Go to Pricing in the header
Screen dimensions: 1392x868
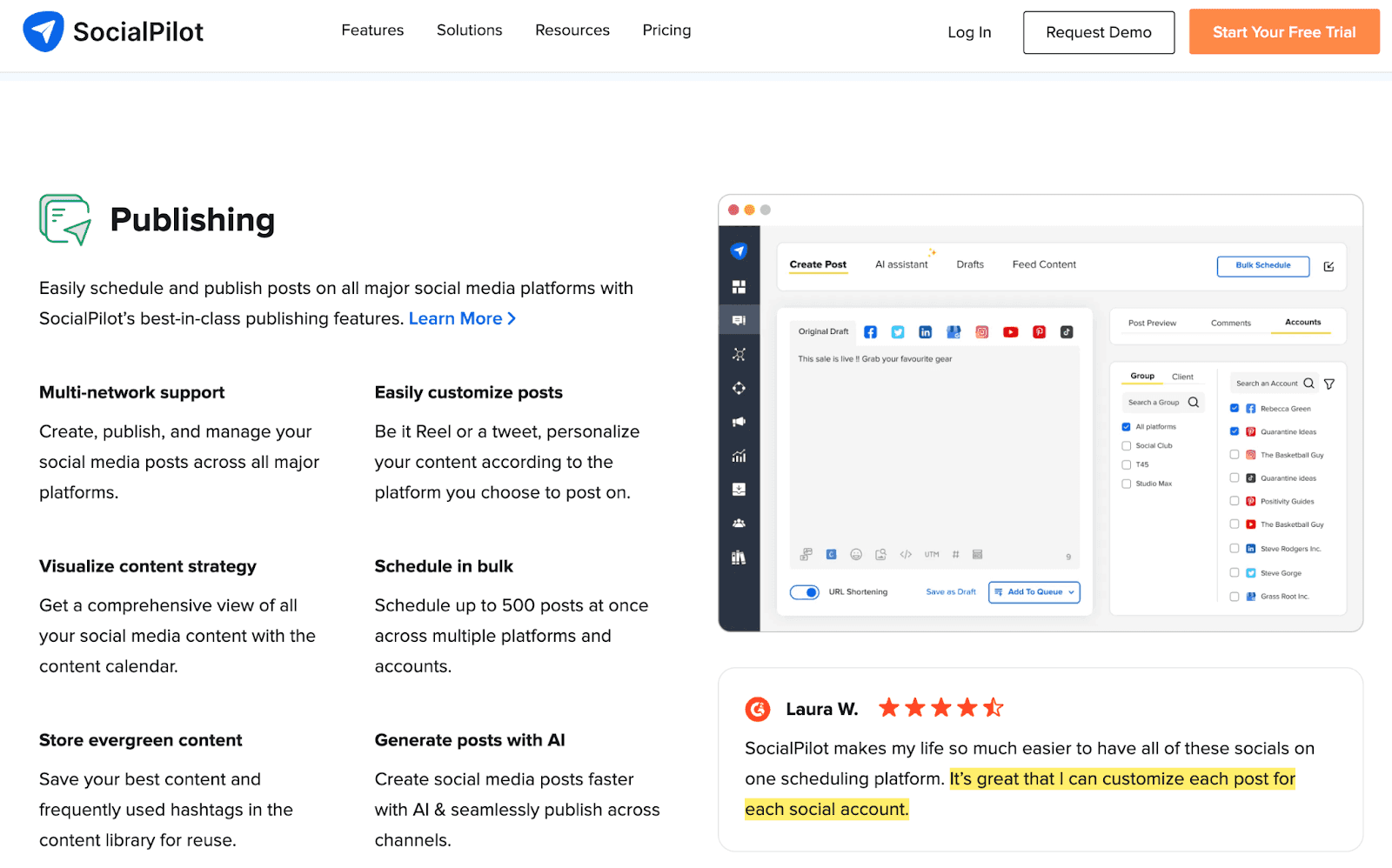(x=666, y=30)
